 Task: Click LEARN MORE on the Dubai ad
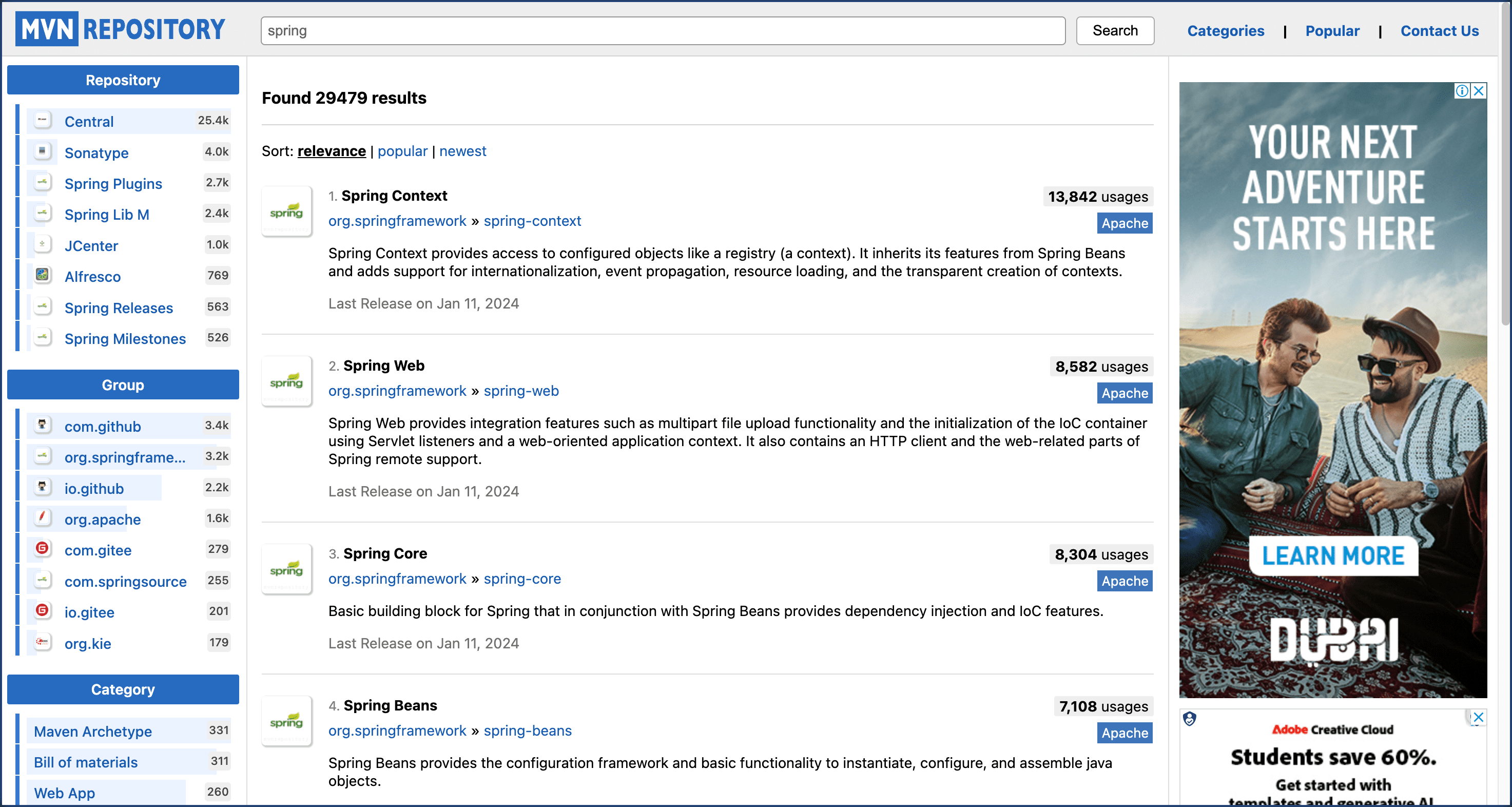[x=1333, y=555]
